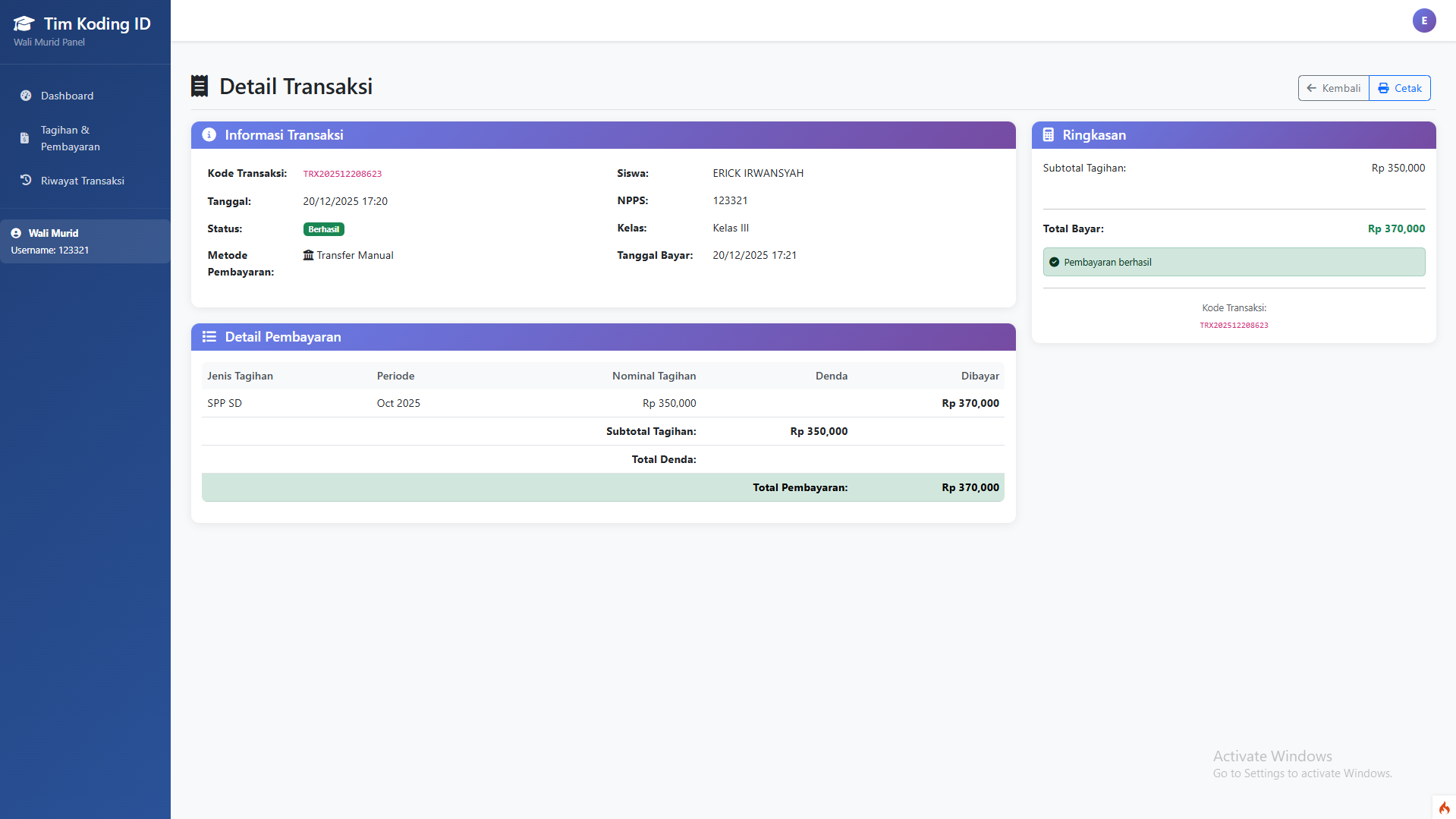Click the graduation cap logo of Tim Koding ID

24,22
